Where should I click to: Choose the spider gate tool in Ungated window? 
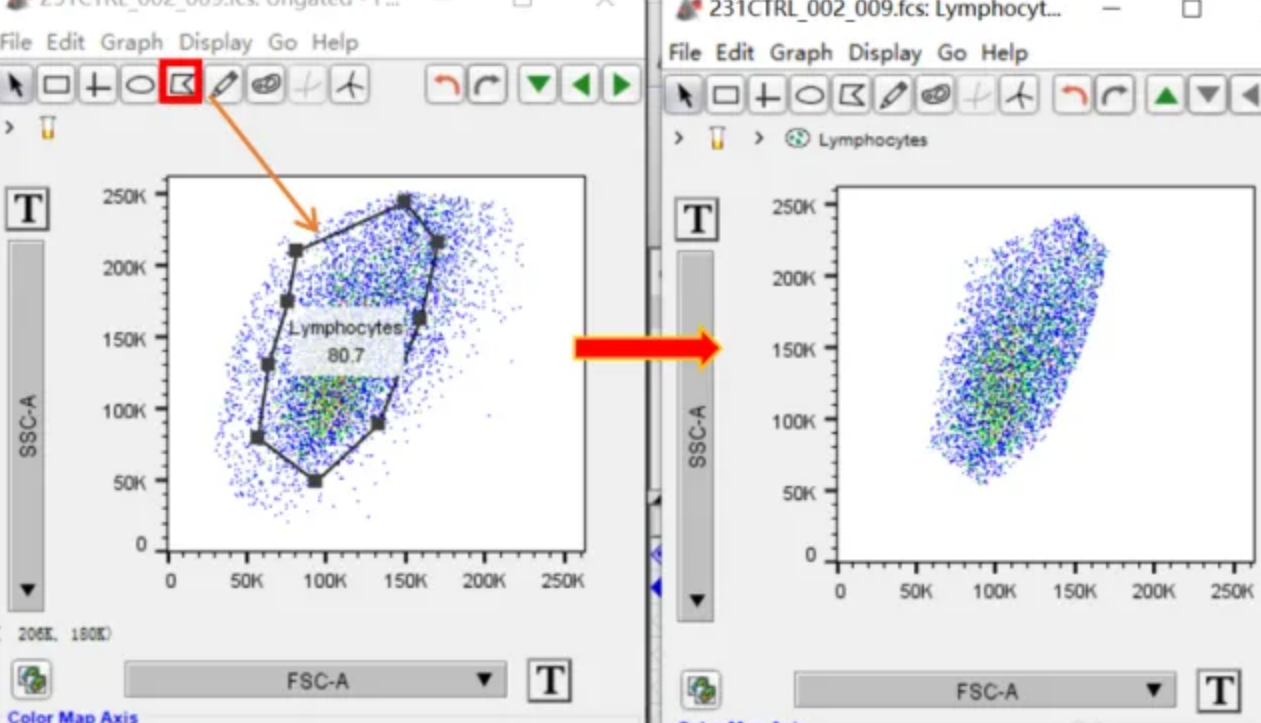pos(350,85)
